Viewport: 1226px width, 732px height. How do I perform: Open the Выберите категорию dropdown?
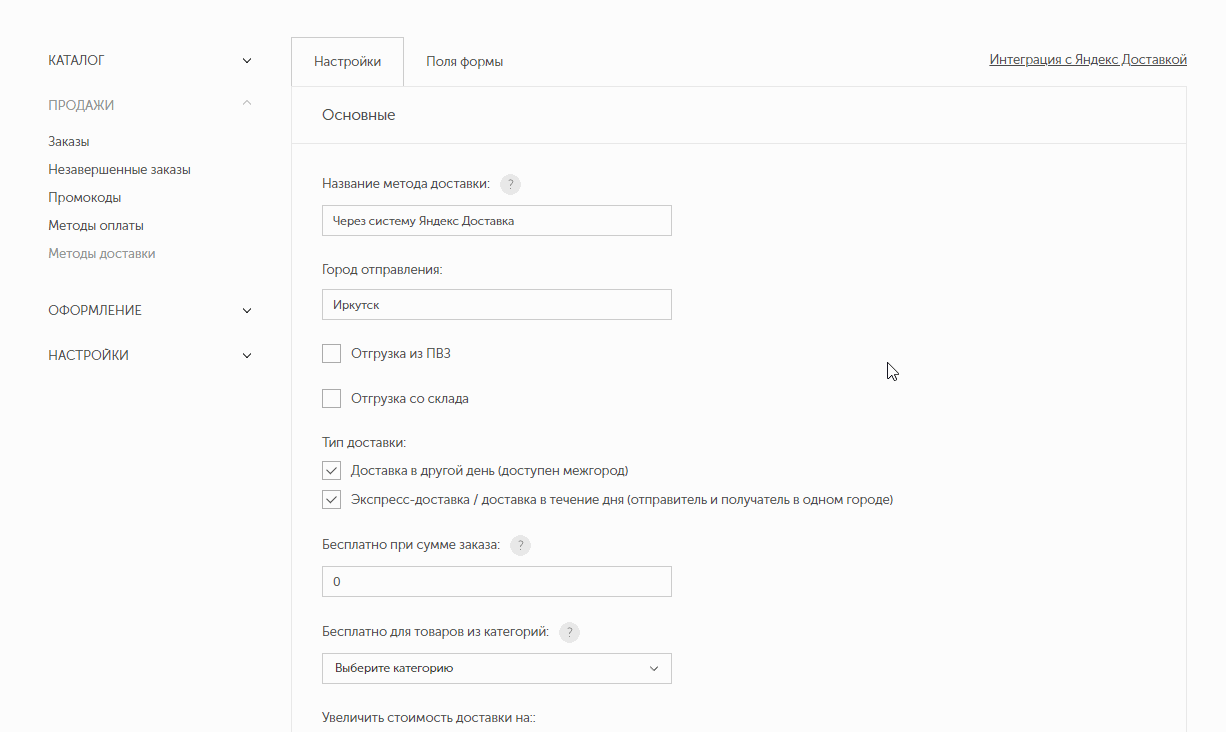coord(496,668)
